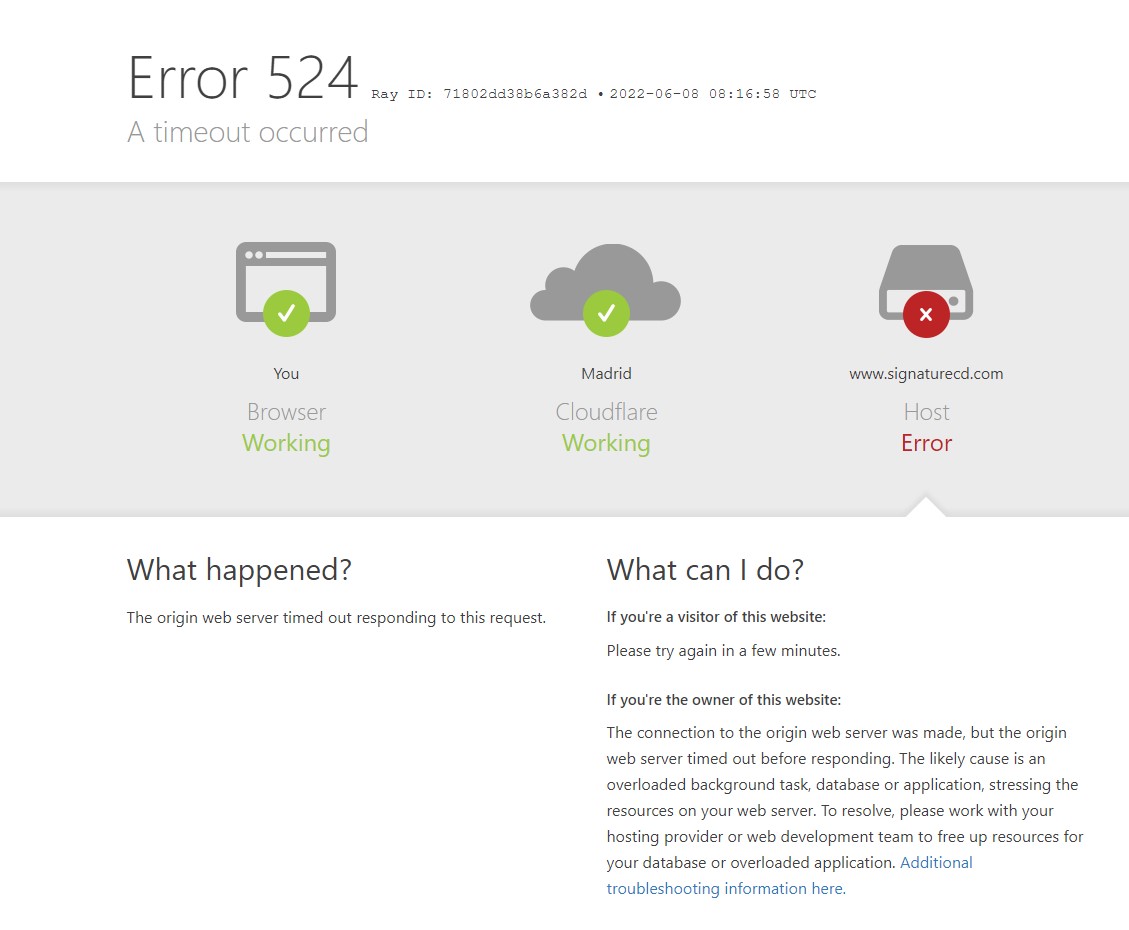This screenshot has width=1129, height=930.
Task: Click the green Working status under Browser
Action: 286,443
